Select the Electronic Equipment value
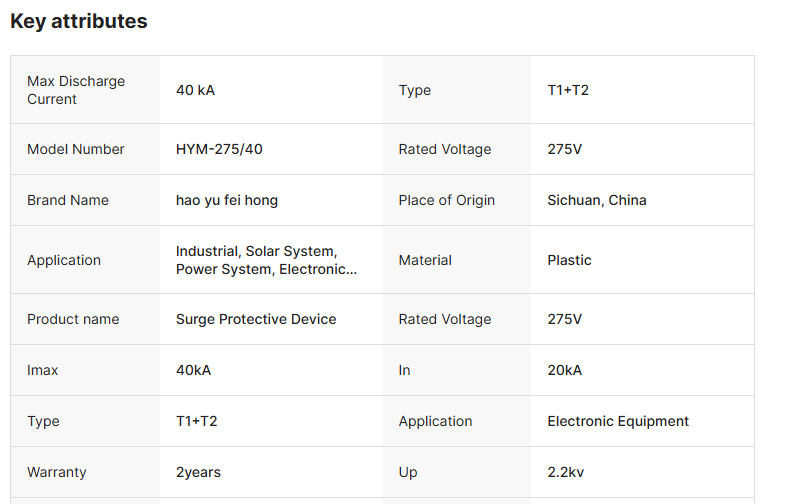Viewport: 786px width, 504px height. pyautogui.click(x=617, y=421)
